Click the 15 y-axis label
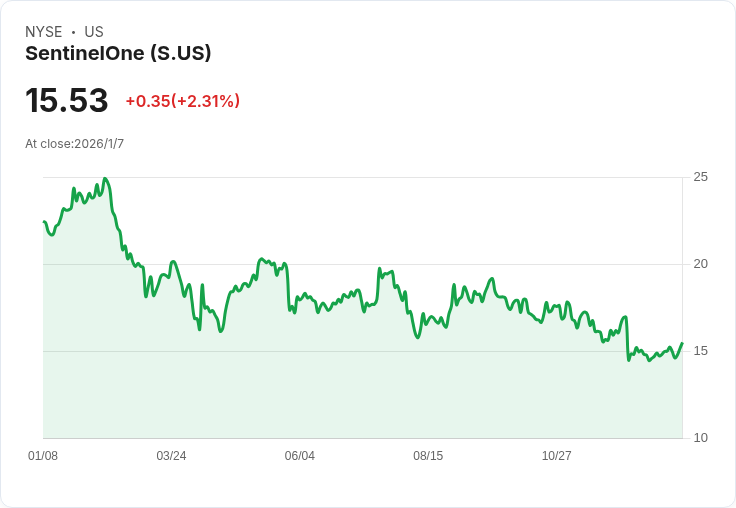Screen dimensions: 736x508 click(701, 351)
